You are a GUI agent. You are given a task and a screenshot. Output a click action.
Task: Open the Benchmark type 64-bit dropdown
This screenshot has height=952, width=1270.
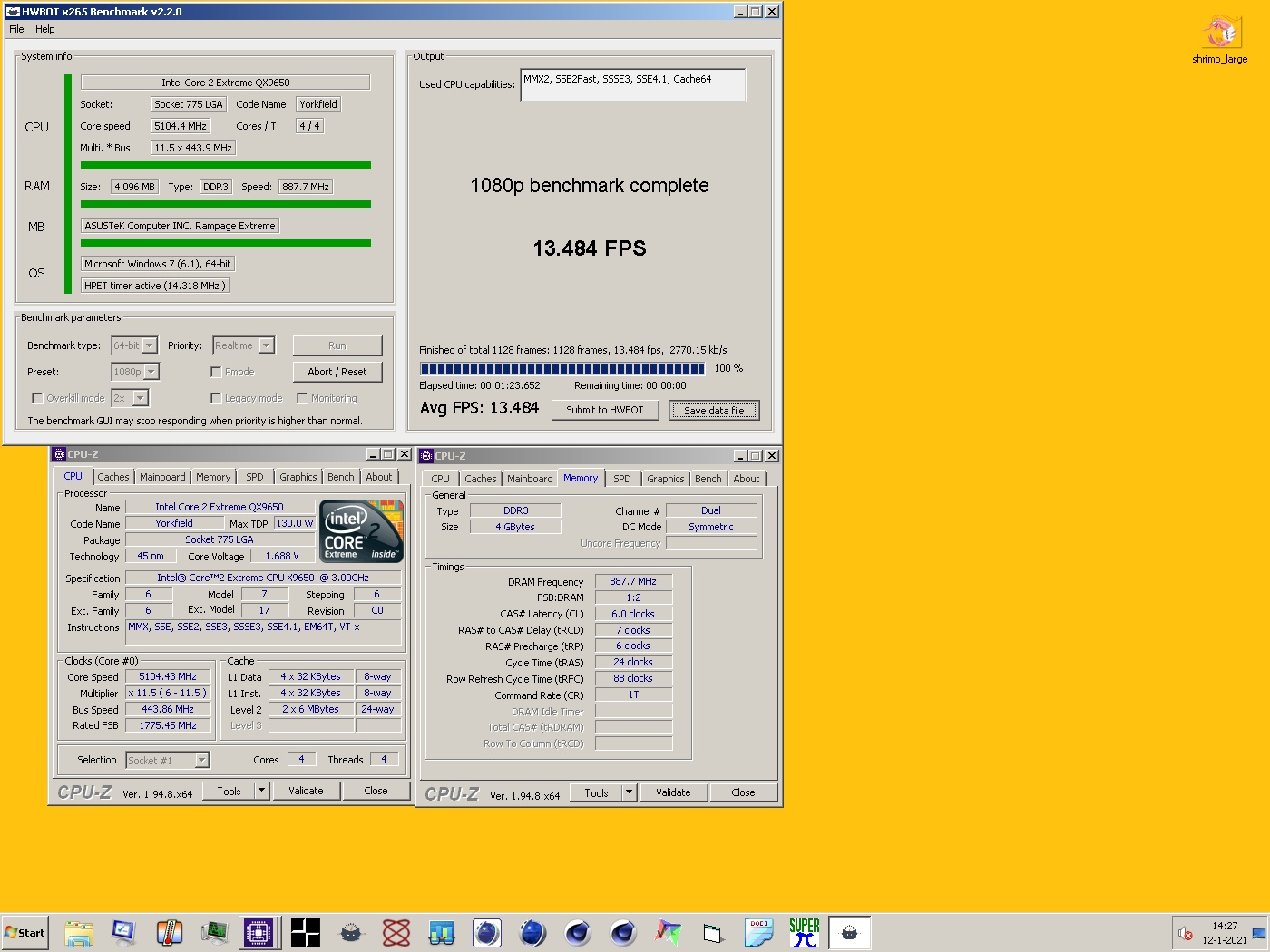point(134,345)
